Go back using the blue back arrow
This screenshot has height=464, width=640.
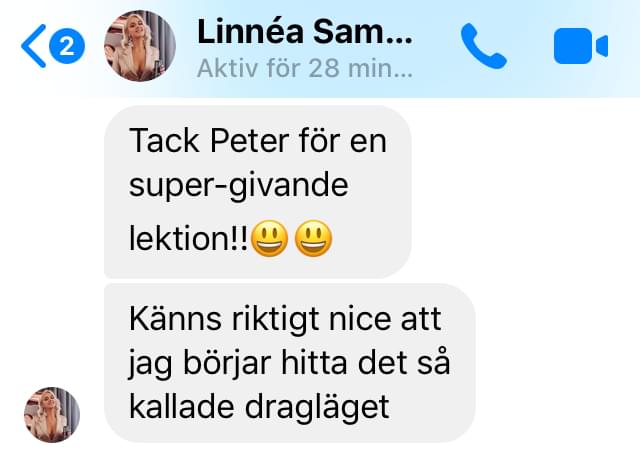pos(33,46)
